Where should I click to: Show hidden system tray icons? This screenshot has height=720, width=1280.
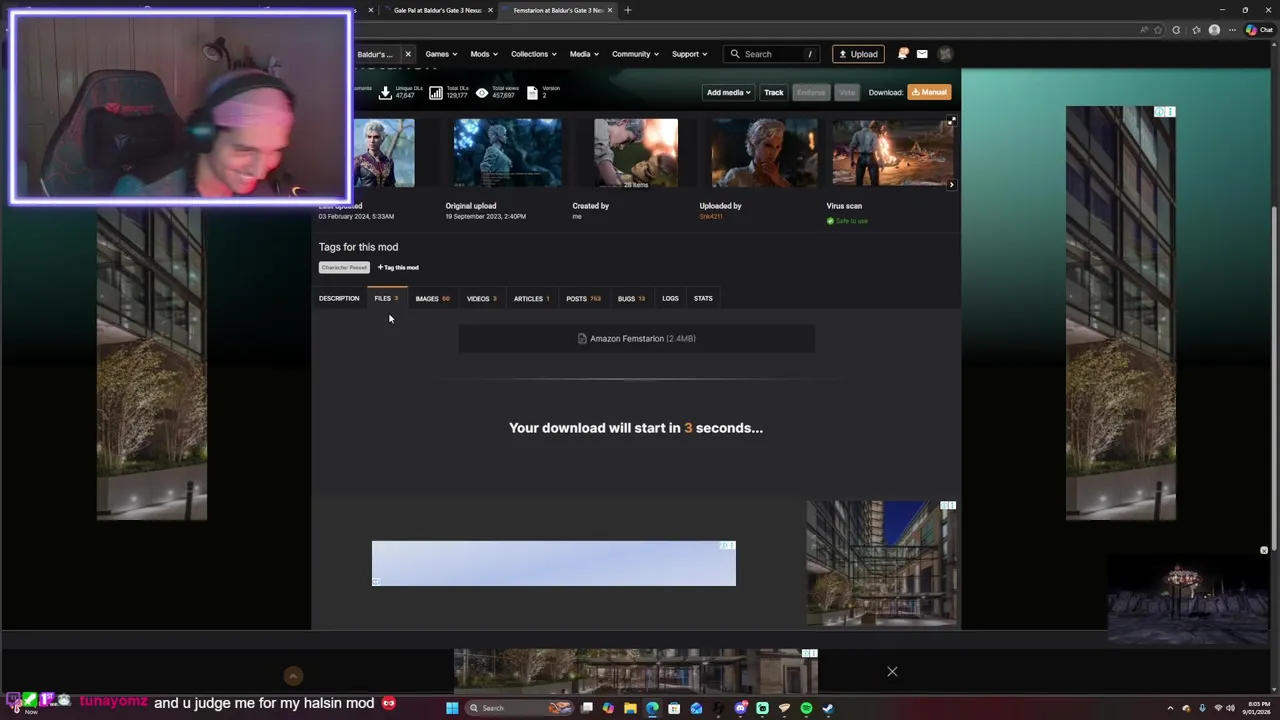pyautogui.click(x=1171, y=708)
